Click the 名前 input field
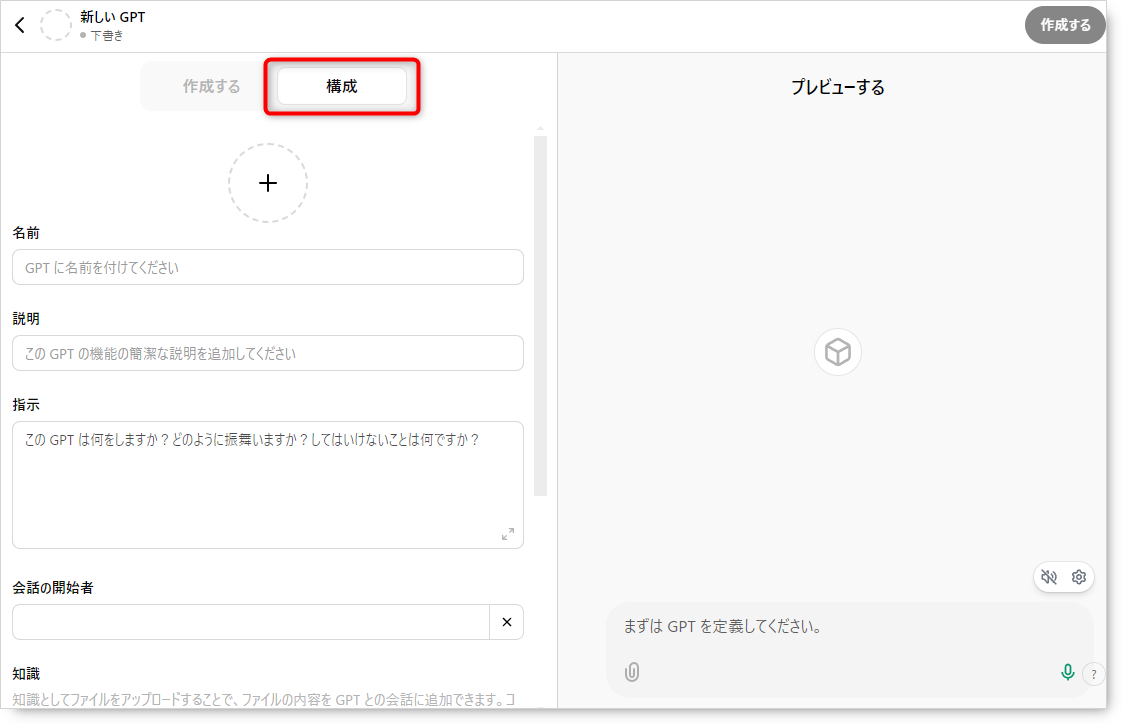 point(267,267)
